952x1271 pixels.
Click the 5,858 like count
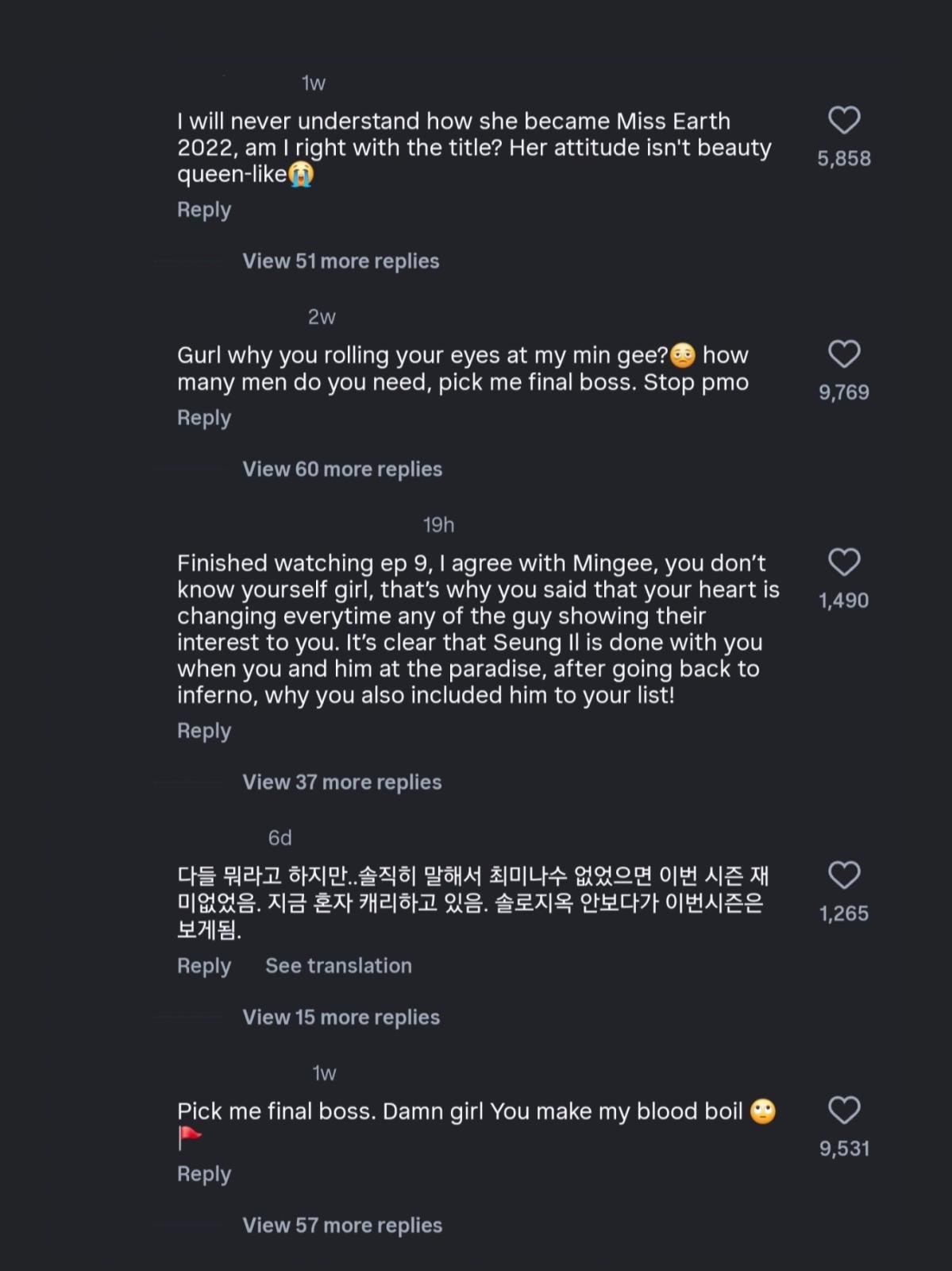844,159
